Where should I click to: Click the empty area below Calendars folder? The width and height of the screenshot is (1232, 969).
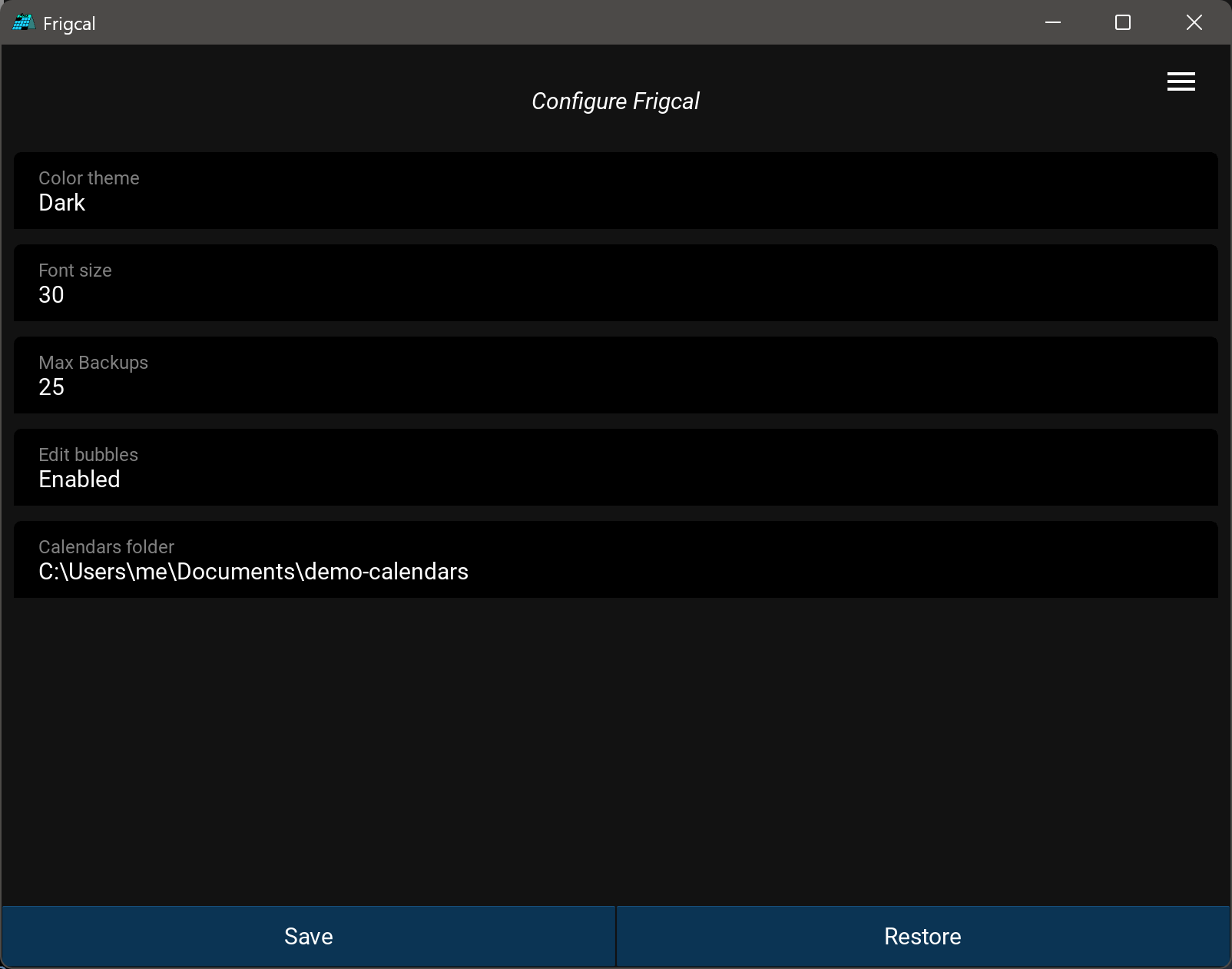coord(615,749)
